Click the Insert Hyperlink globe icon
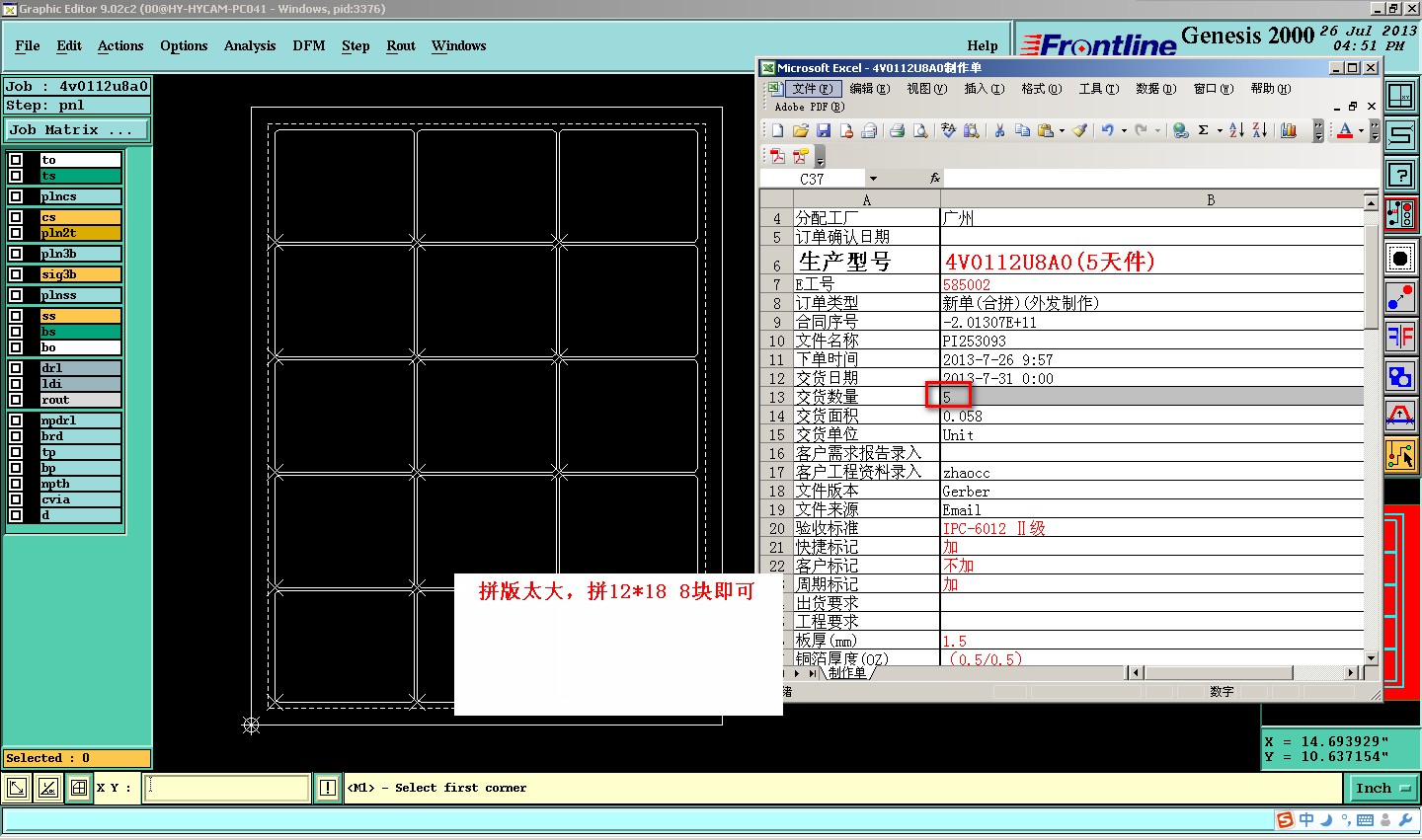 (x=1180, y=130)
